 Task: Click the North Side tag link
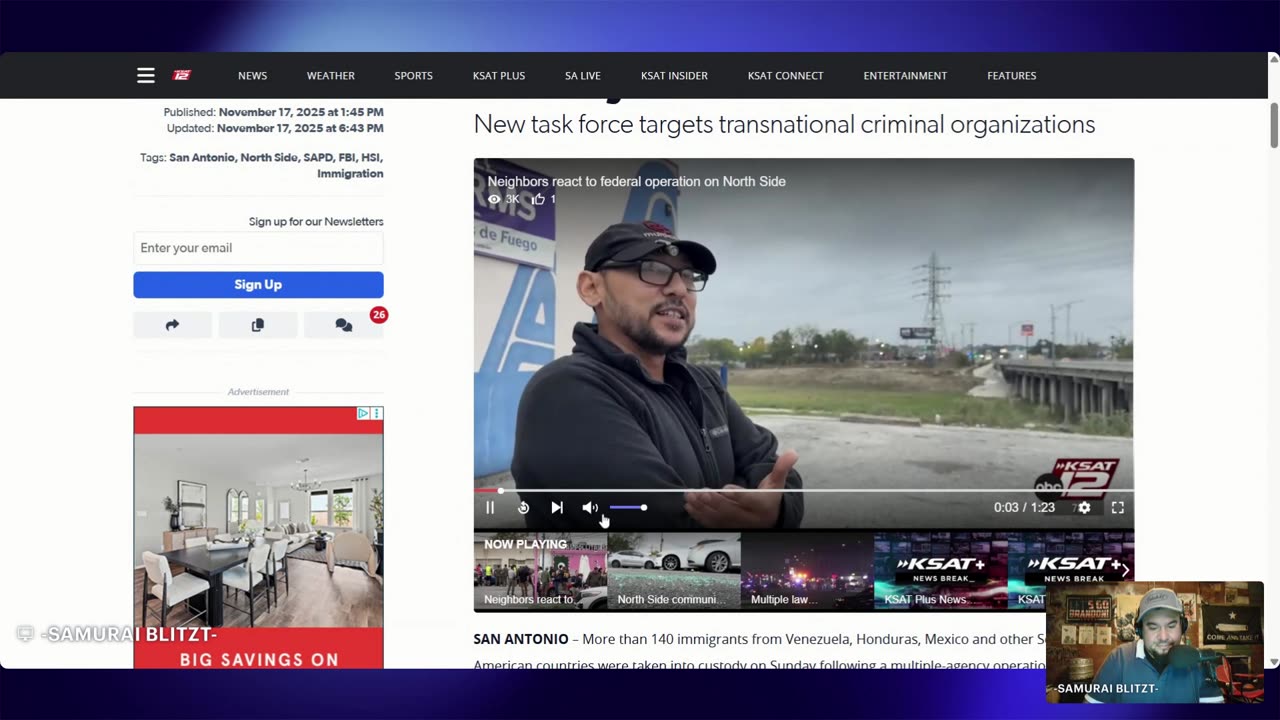coord(270,158)
